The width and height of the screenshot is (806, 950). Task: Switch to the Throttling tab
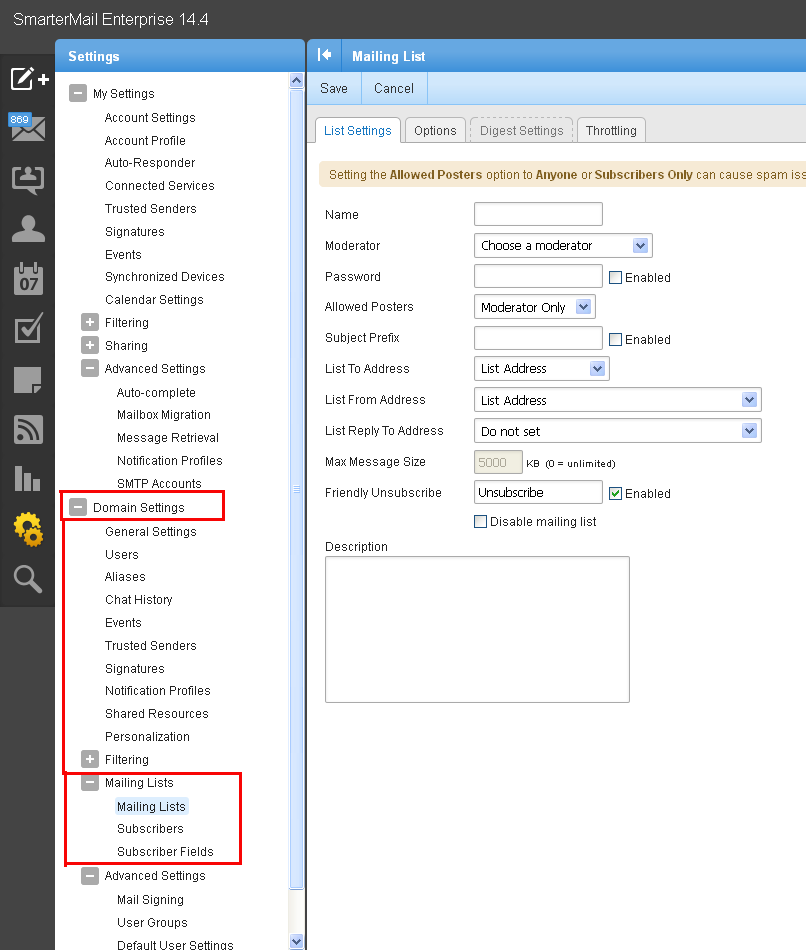click(611, 130)
